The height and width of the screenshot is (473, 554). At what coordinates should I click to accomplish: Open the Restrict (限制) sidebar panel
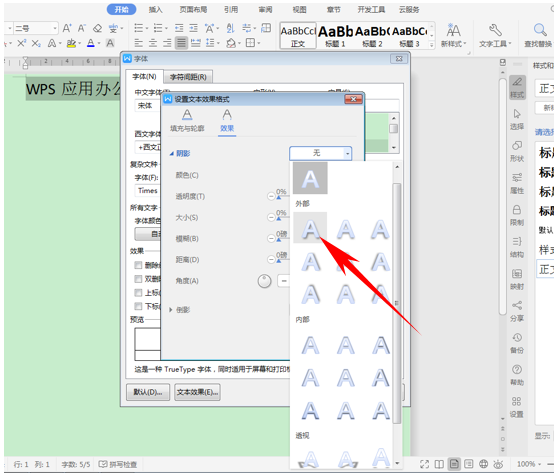(x=517, y=215)
